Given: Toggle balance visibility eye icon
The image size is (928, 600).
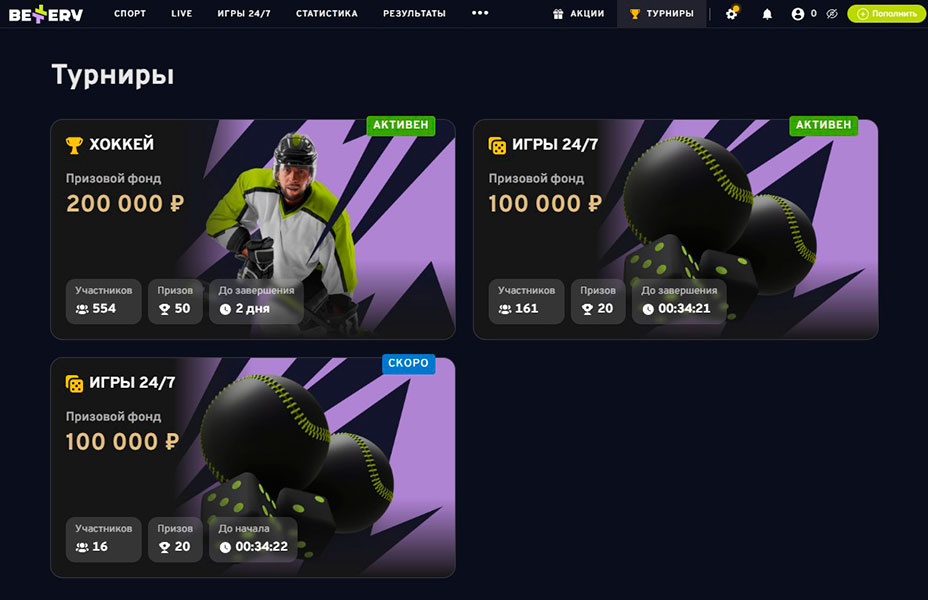Looking at the screenshot, I should 832,14.
